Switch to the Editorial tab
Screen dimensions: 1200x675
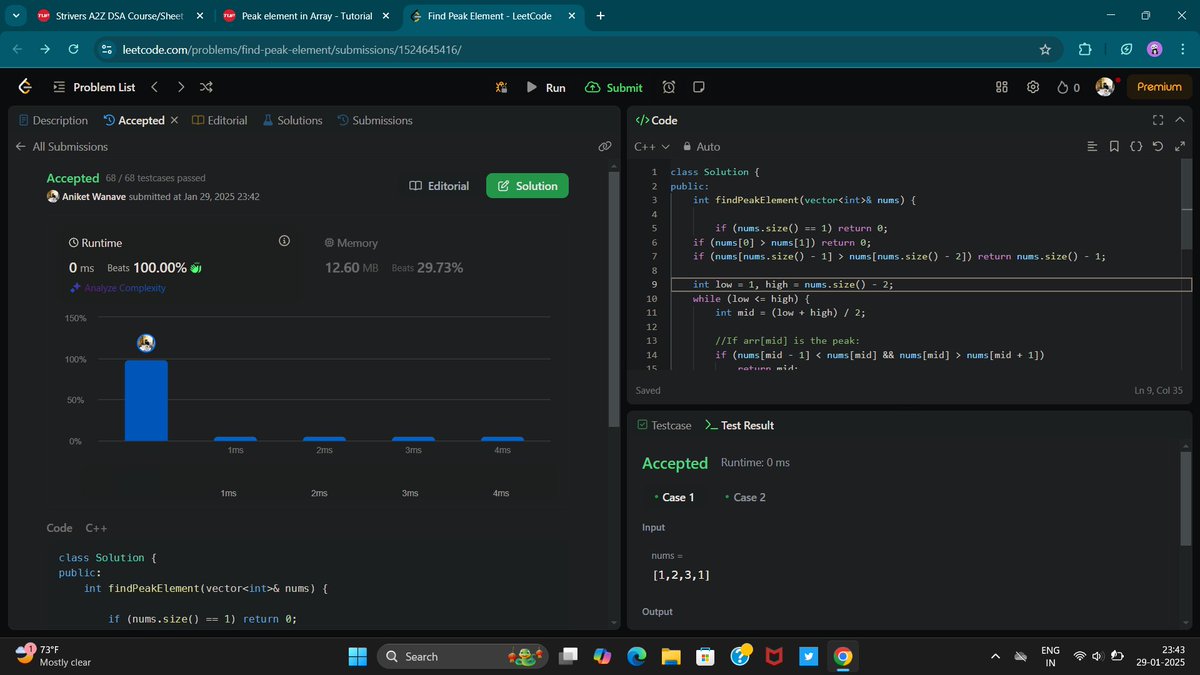[x=219, y=120]
